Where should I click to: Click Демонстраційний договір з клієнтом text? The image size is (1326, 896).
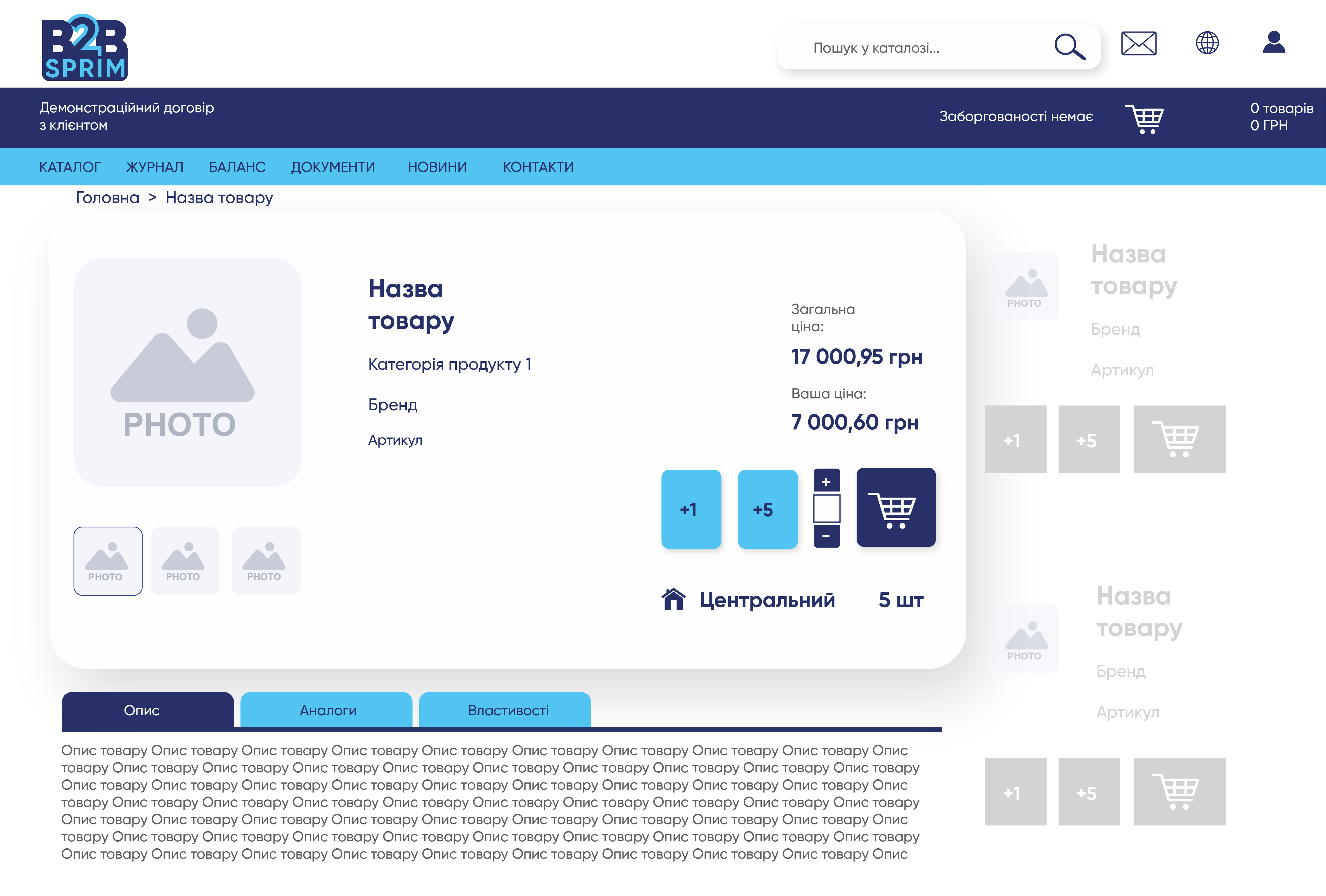(127, 116)
